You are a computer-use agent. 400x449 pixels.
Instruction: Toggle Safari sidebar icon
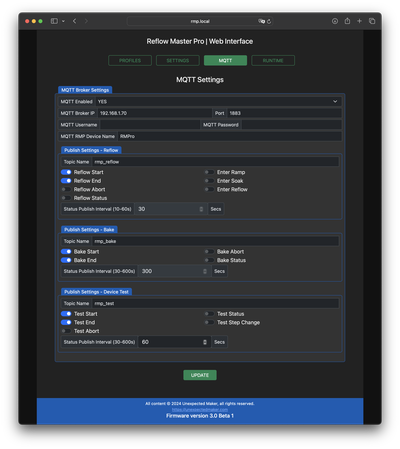point(54,21)
